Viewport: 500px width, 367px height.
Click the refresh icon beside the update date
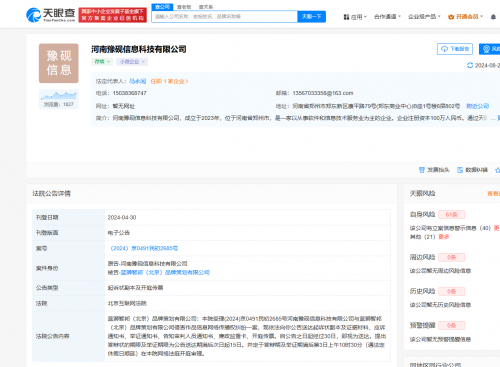pyautogui.click(x=470, y=65)
